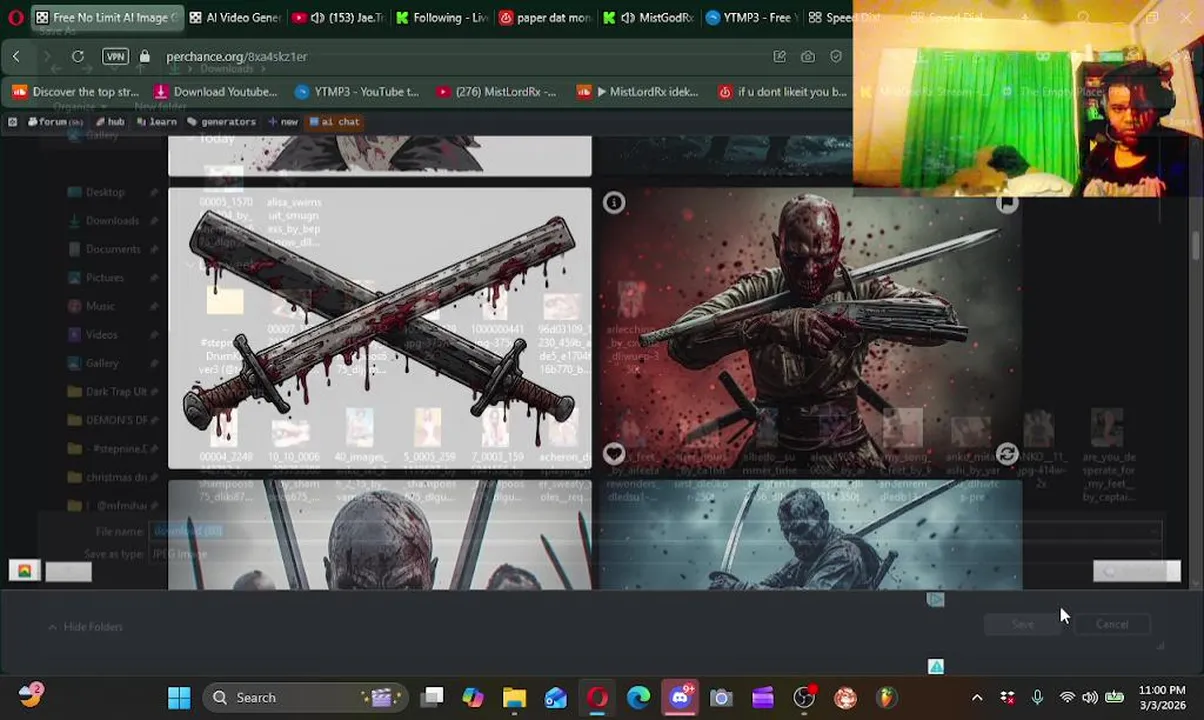Switch to the Free No Limit AI Image tab
1204x720 pixels.
[x=106, y=18]
